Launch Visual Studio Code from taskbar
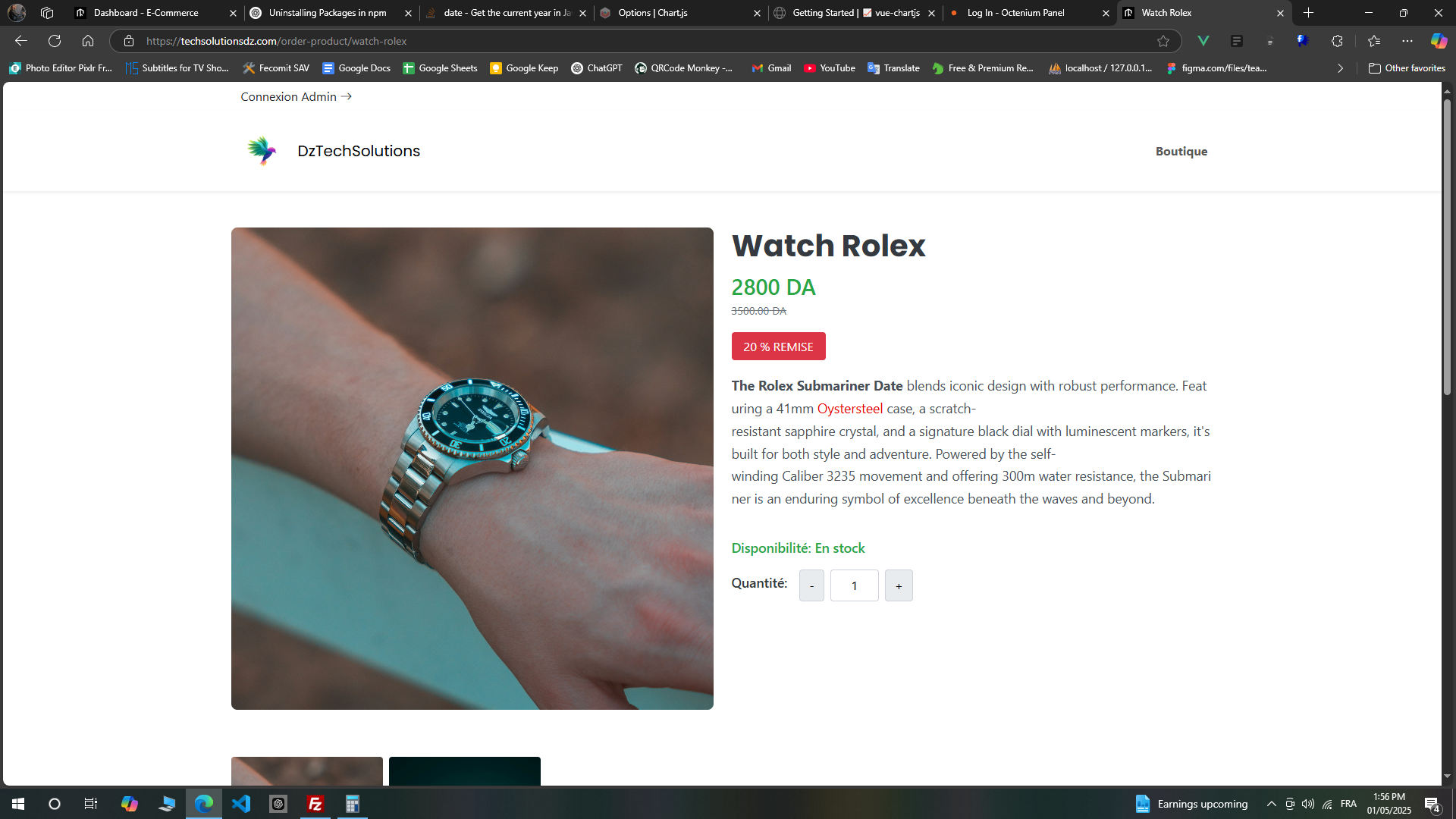The height and width of the screenshot is (819, 1456). pos(241,804)
